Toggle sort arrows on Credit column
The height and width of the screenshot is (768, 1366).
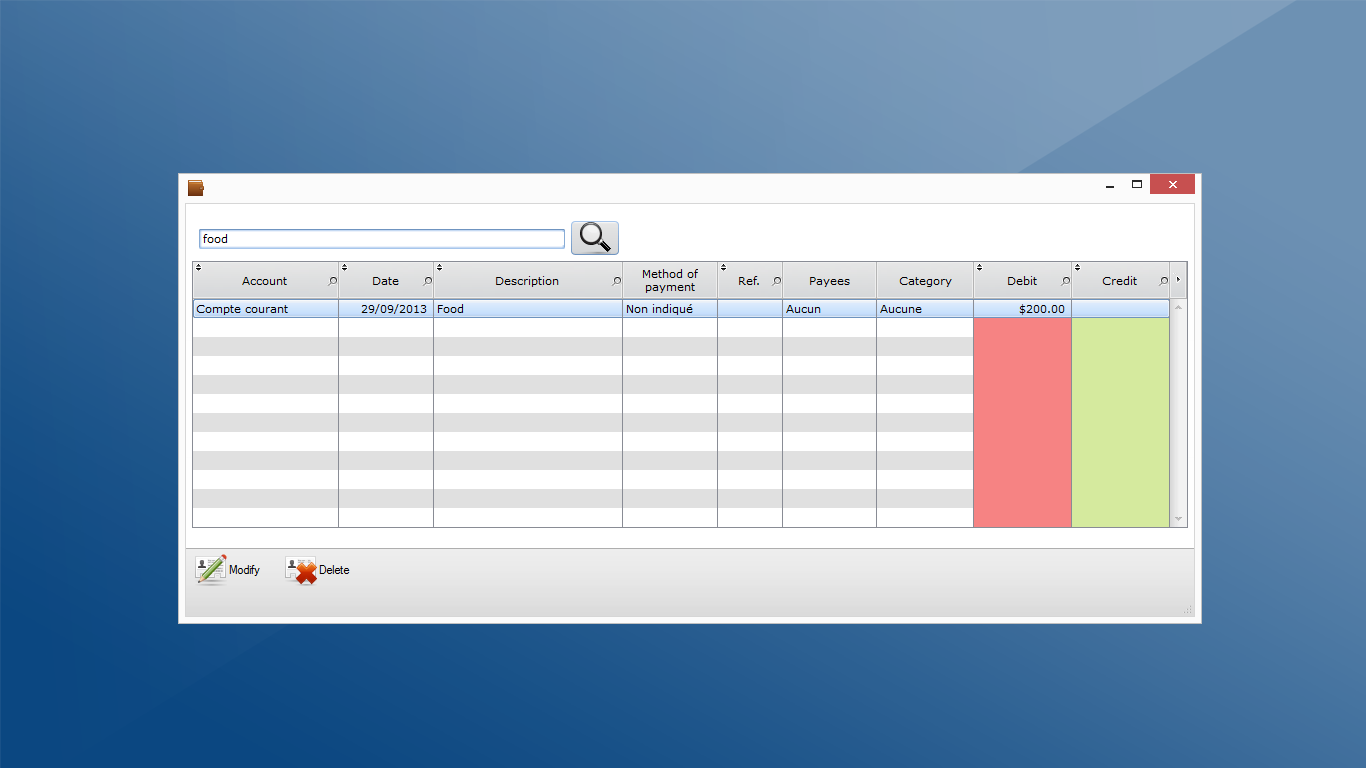pos(1078,267)
